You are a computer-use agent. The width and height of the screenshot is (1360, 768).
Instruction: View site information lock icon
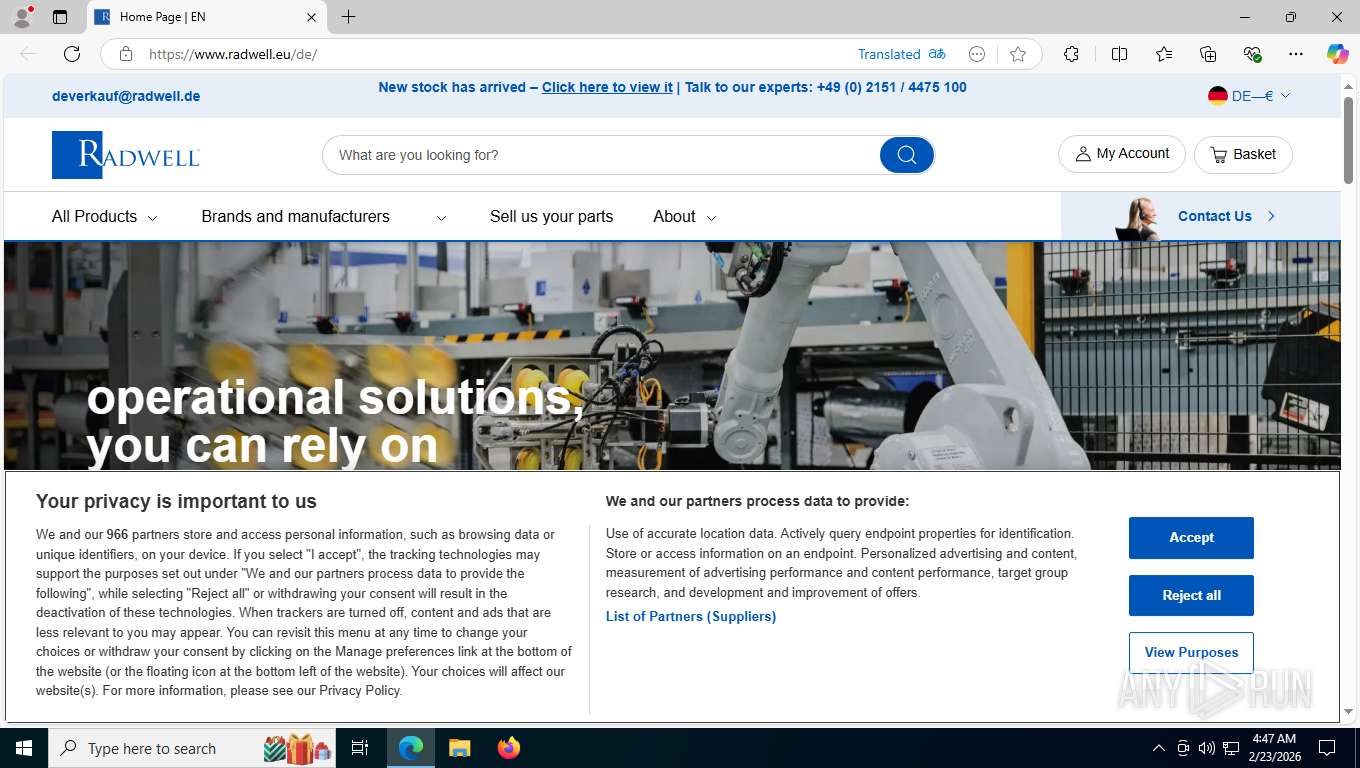[126, 54]
